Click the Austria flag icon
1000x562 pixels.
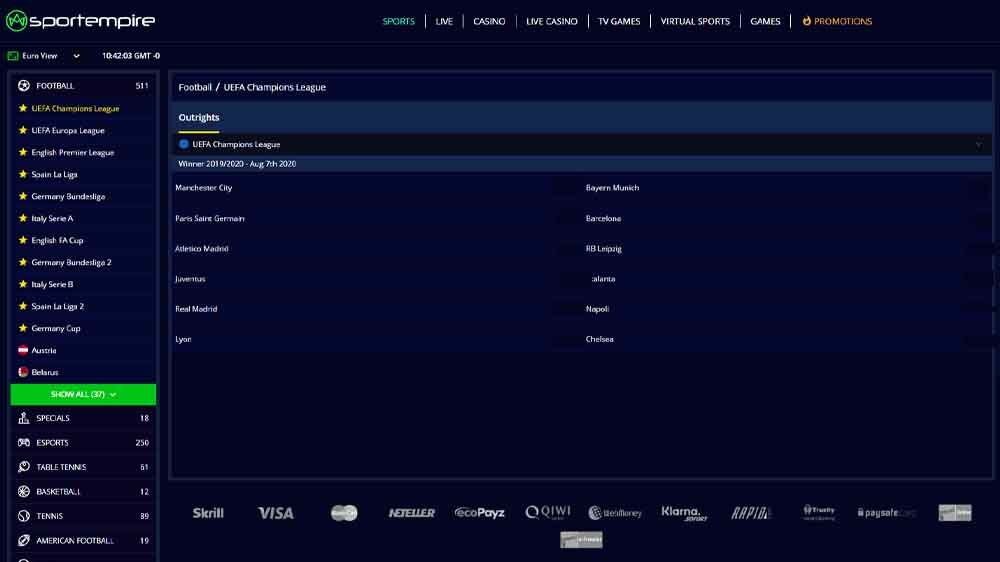[x=23, y=350]
